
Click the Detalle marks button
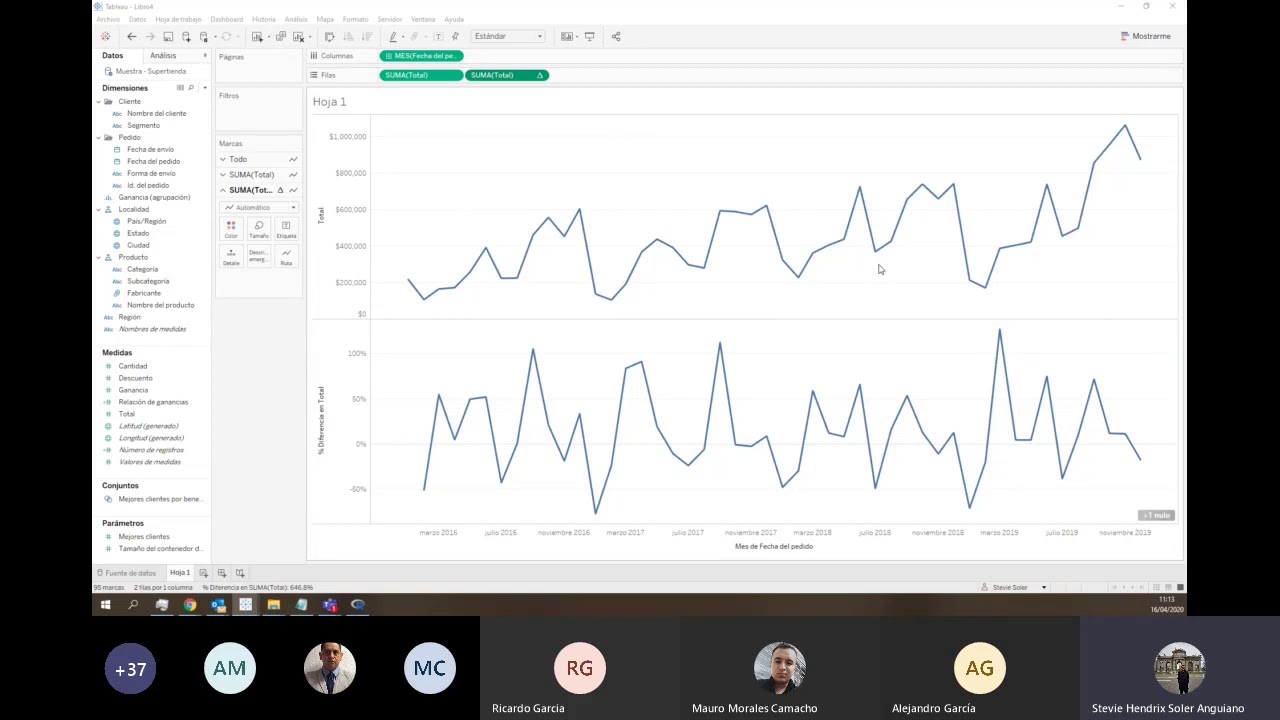[231, 257]
